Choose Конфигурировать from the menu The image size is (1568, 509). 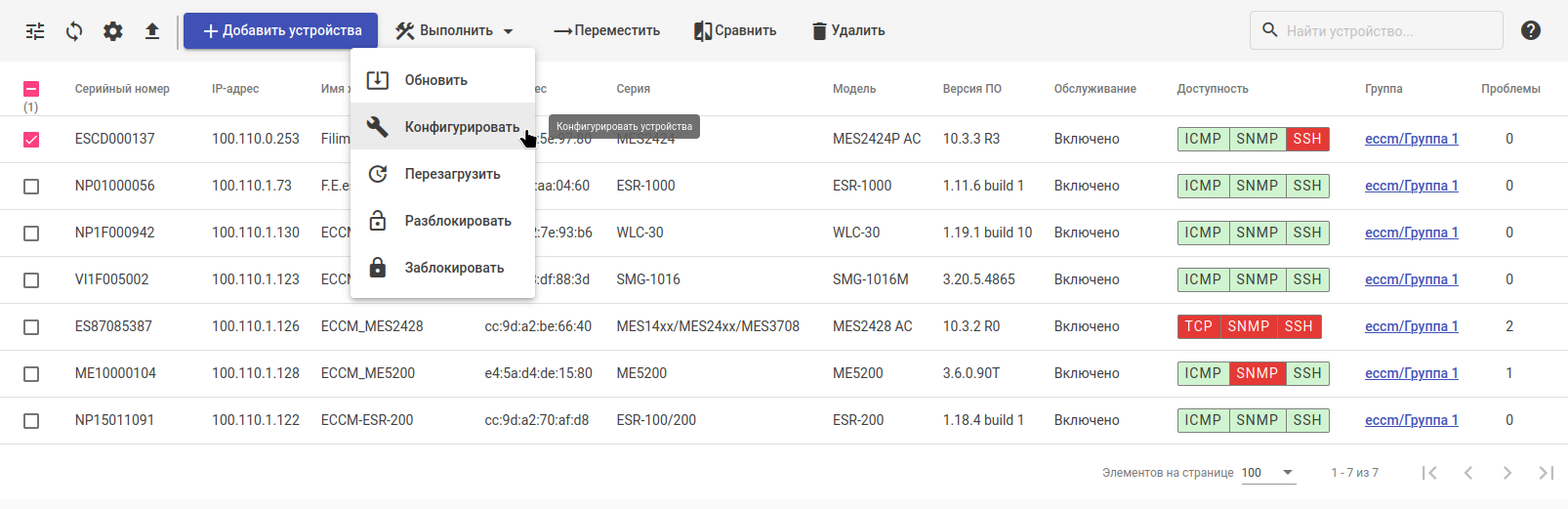[461, 127]
